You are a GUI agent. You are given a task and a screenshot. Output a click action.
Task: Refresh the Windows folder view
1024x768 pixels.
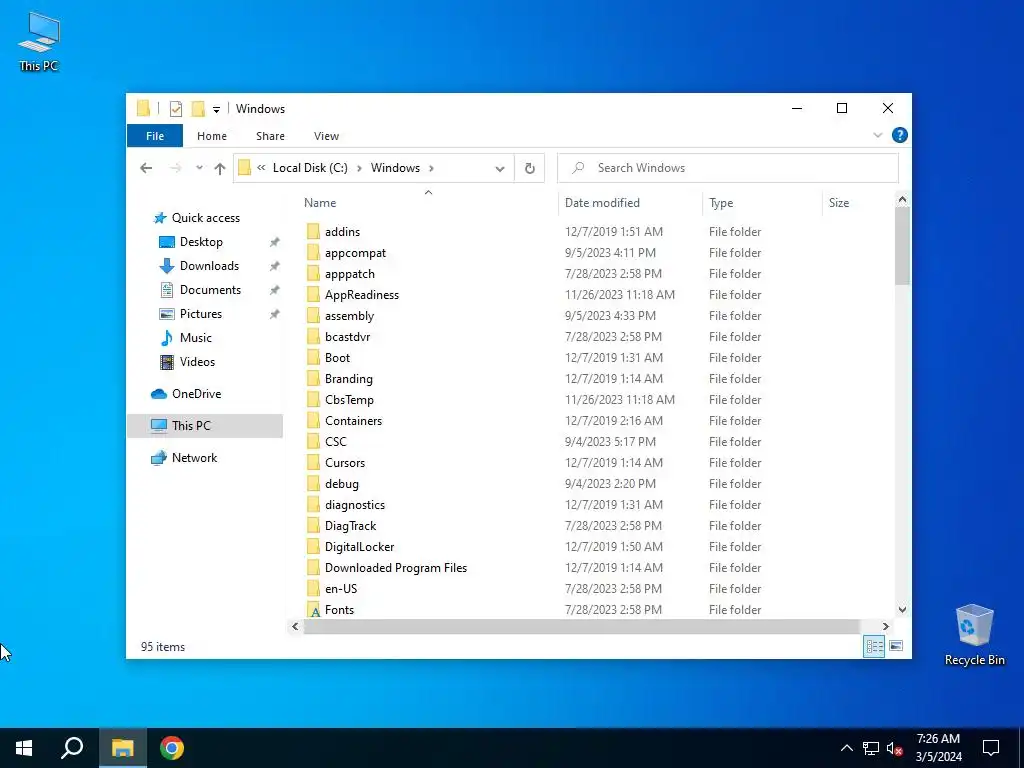[x=530, y=168]
